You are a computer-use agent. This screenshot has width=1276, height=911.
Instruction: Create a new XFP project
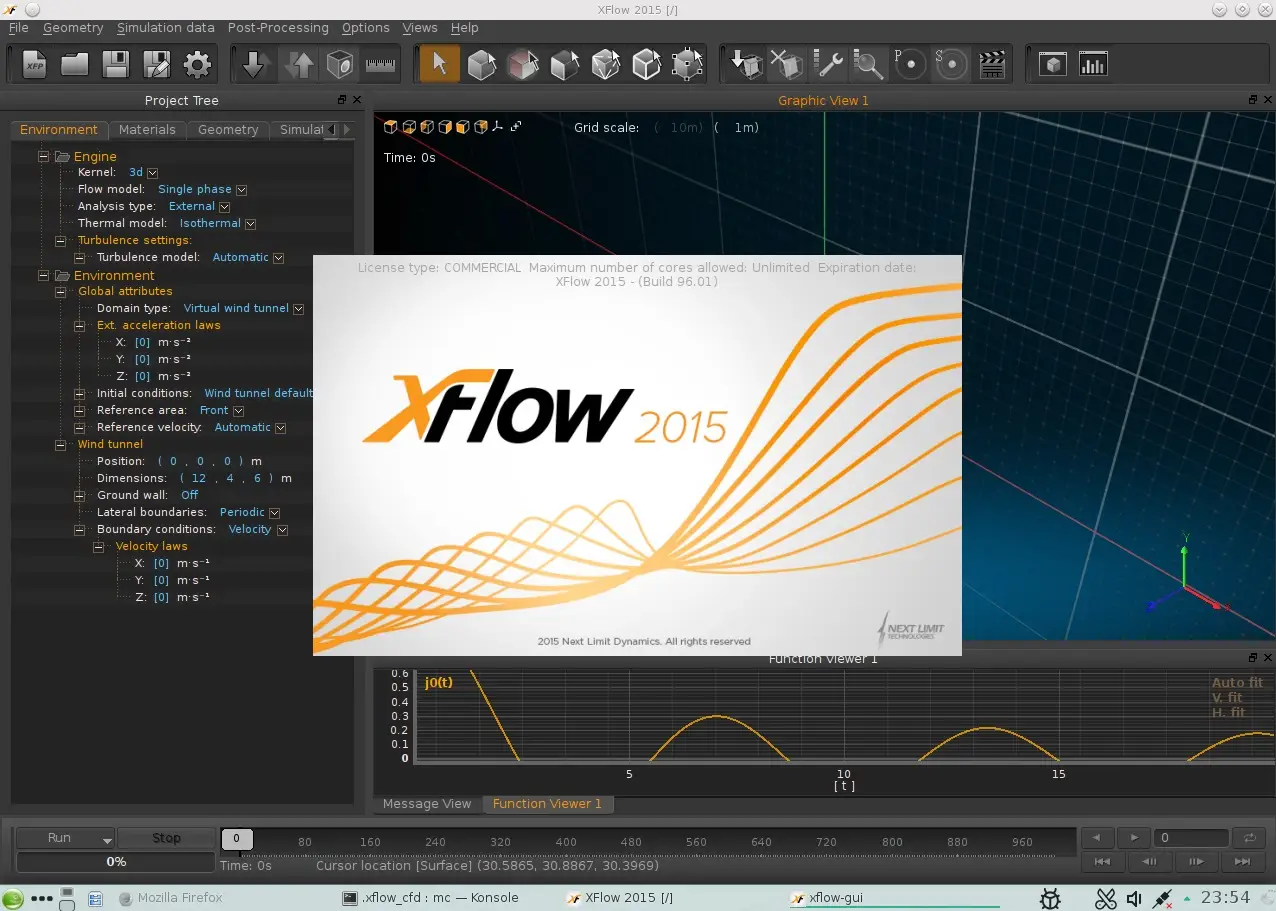35,65
